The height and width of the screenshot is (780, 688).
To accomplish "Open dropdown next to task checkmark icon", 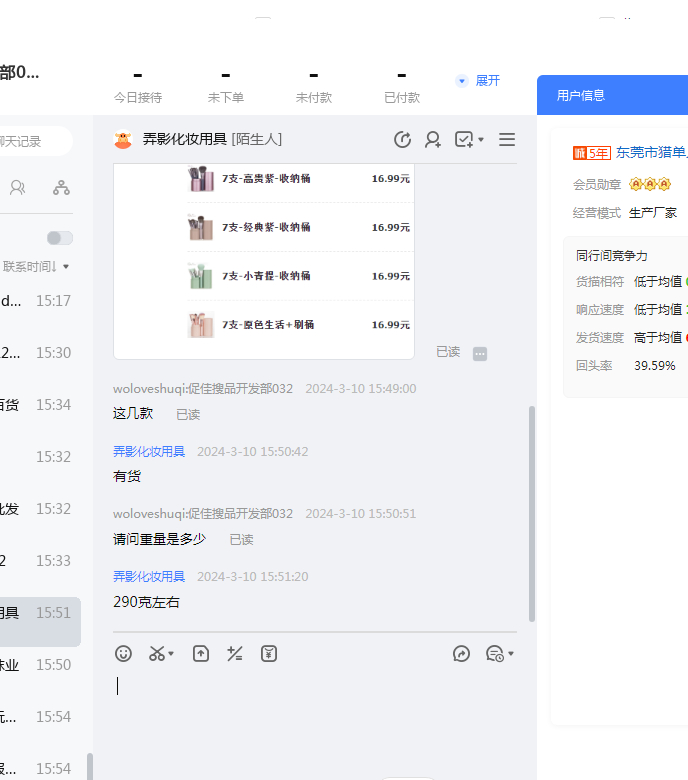I will pyautogui.click(x=481, y=140).
